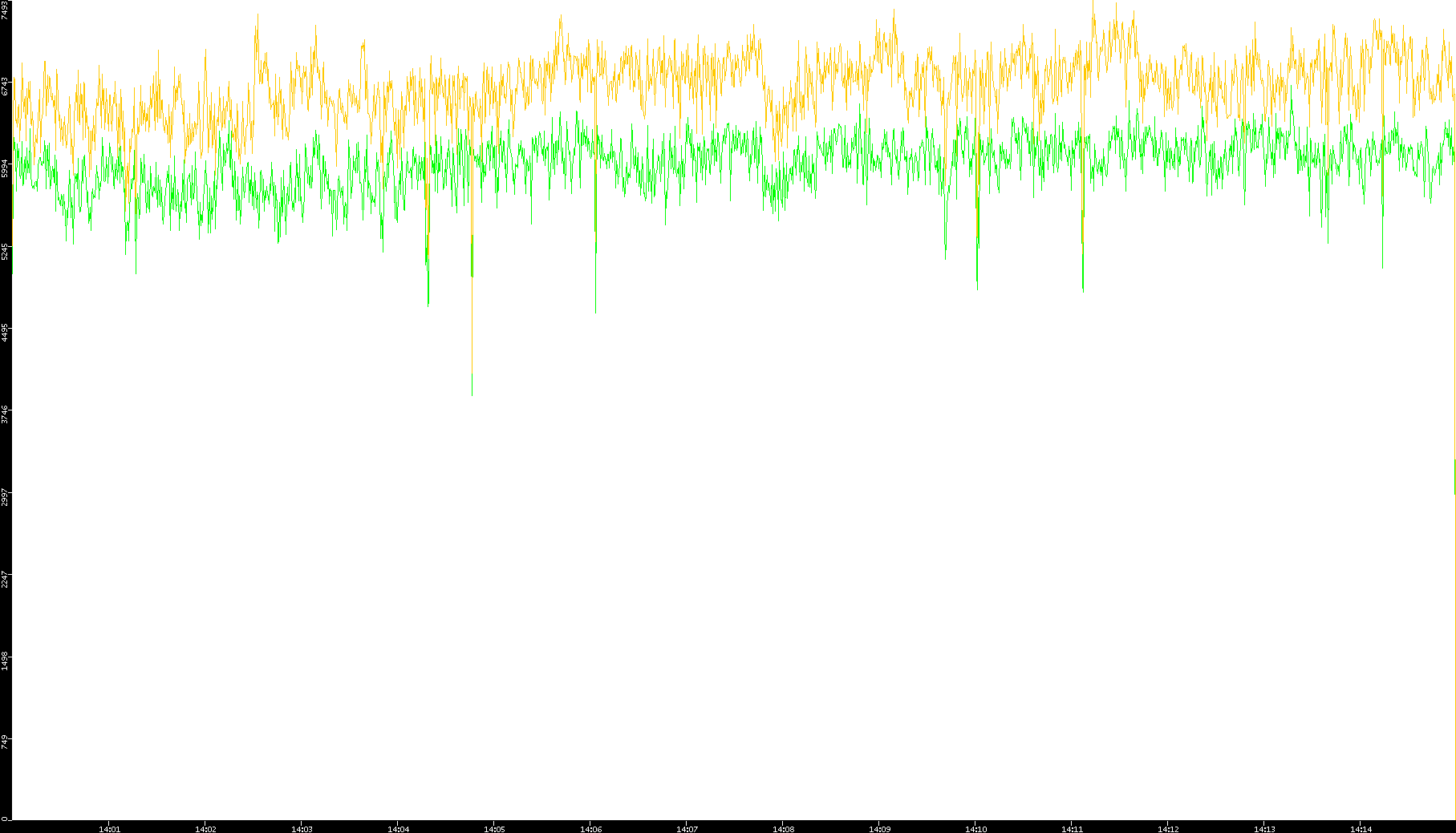Screen dimensions: 1456x833
Task: Select the 1498 vertical axis label
Action: coord(6,660)
